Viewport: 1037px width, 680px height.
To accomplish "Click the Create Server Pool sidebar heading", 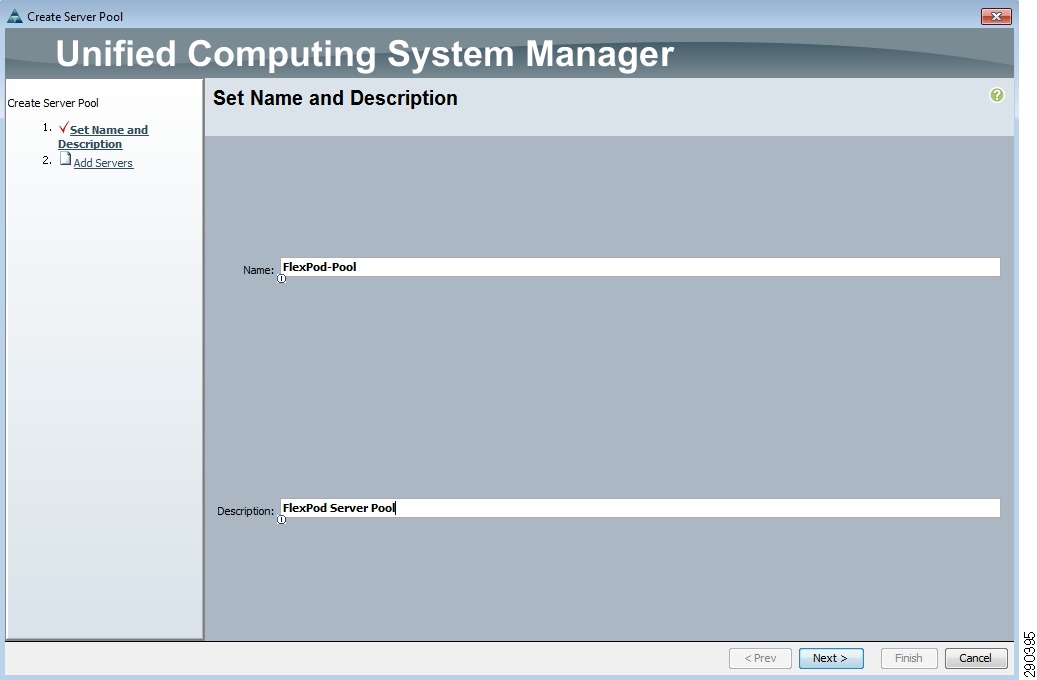I will [x=53, y=103].
